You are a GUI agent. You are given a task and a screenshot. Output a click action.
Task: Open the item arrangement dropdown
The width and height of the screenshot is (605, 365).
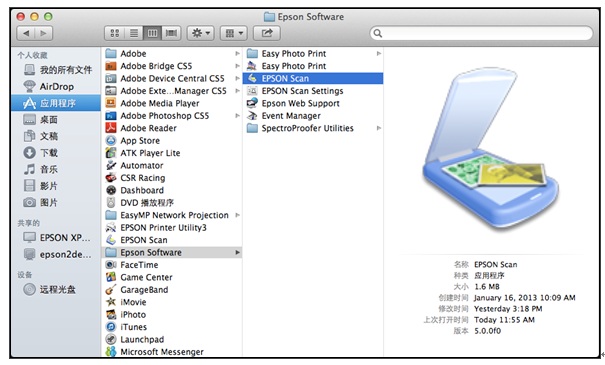click(x=233, y=33)
